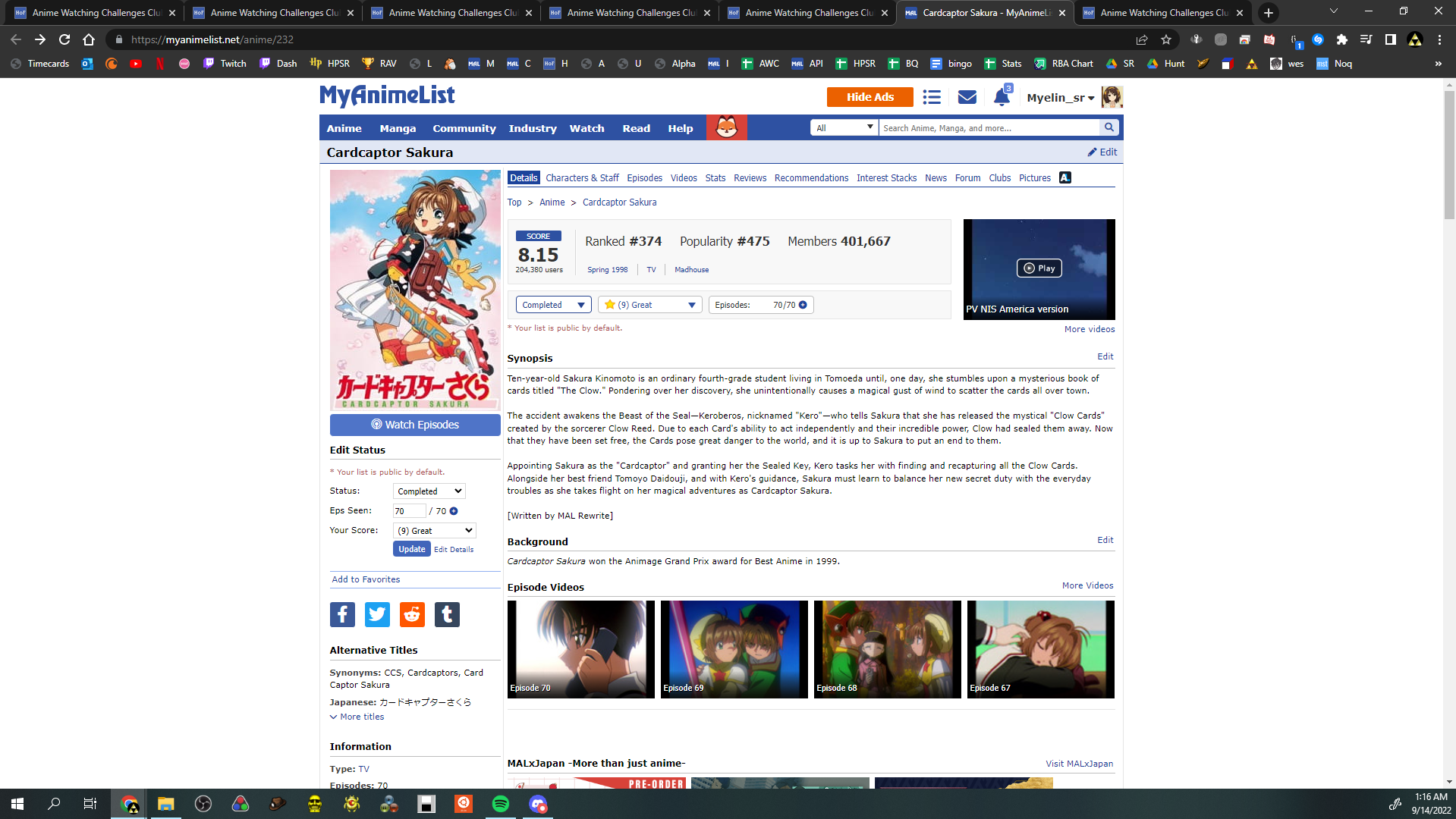Open the anime list icon in header
This screenshot has width=1456, height=819.
[932, 97]
